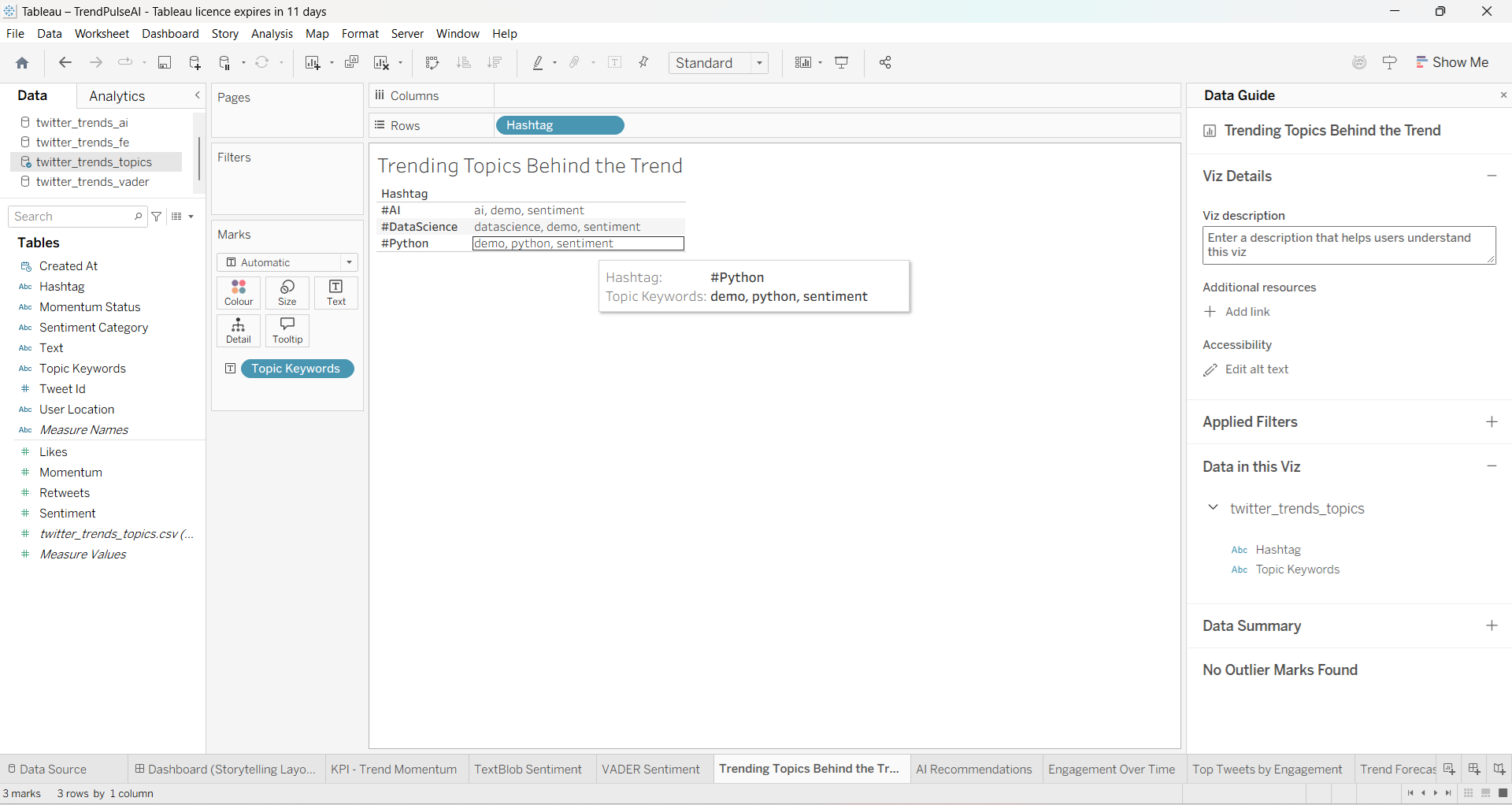
Task: Expand the Data Summary section
Action: click(x=1492, y=625)
